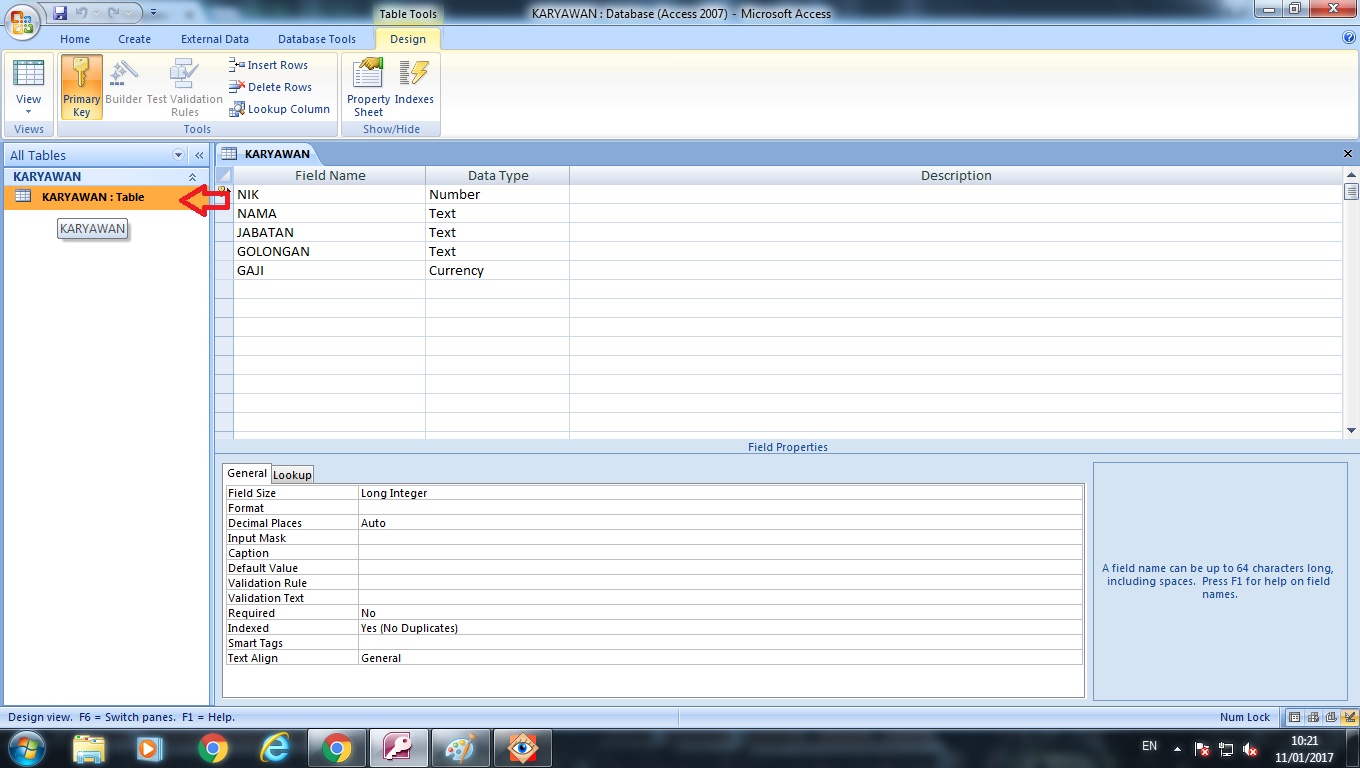
Task: Save the database with the floppy icon
Action: (60, 13)
